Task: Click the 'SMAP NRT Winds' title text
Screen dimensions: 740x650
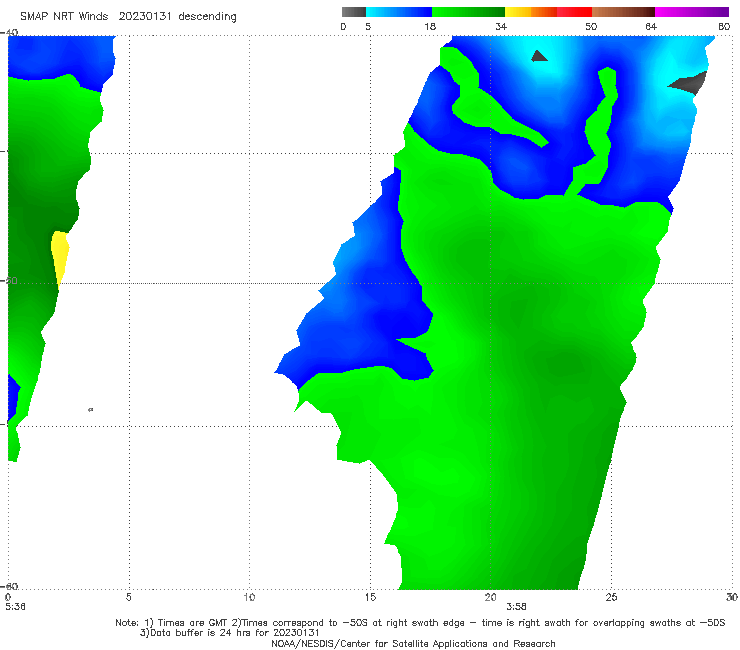Action: (x=64, y=16)
